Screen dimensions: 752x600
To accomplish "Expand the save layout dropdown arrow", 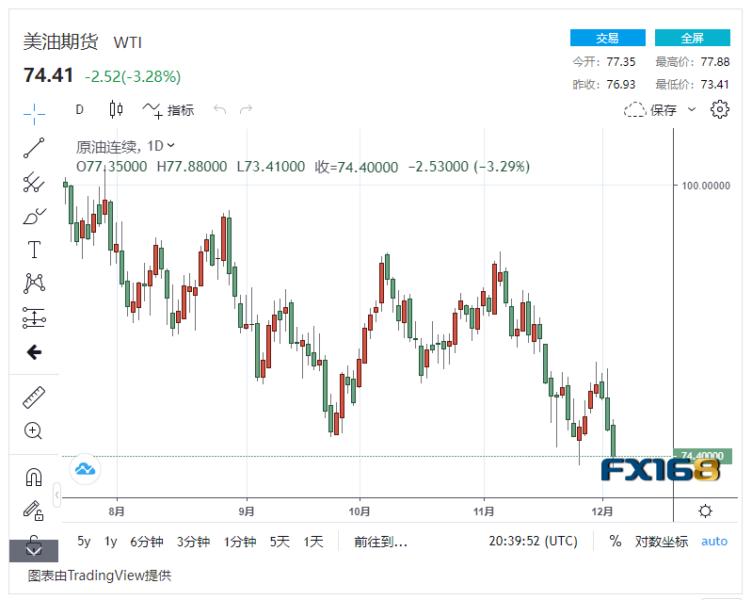I will 692,109.
